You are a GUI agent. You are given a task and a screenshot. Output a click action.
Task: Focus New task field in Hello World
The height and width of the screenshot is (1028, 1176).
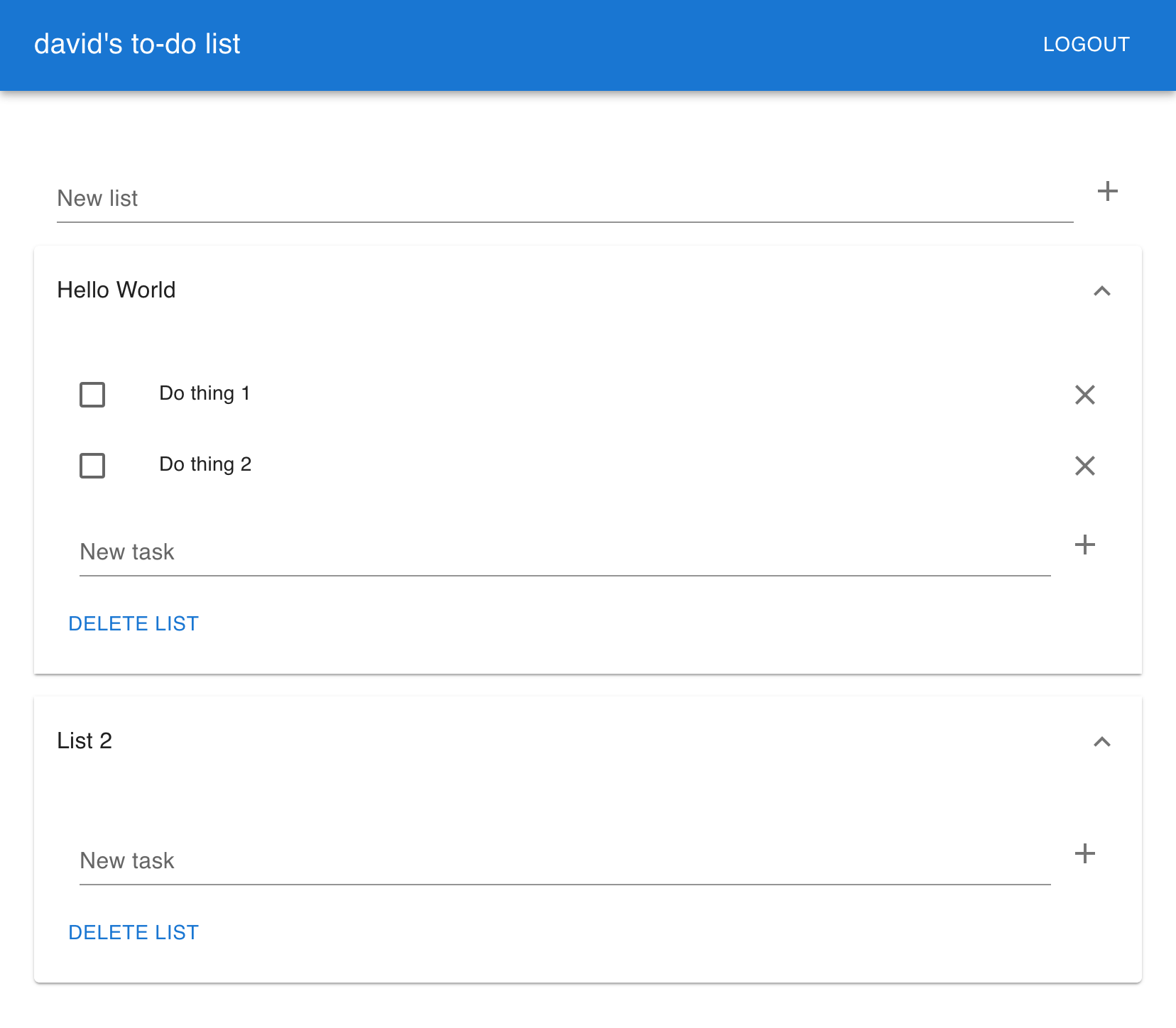(565, 552)
